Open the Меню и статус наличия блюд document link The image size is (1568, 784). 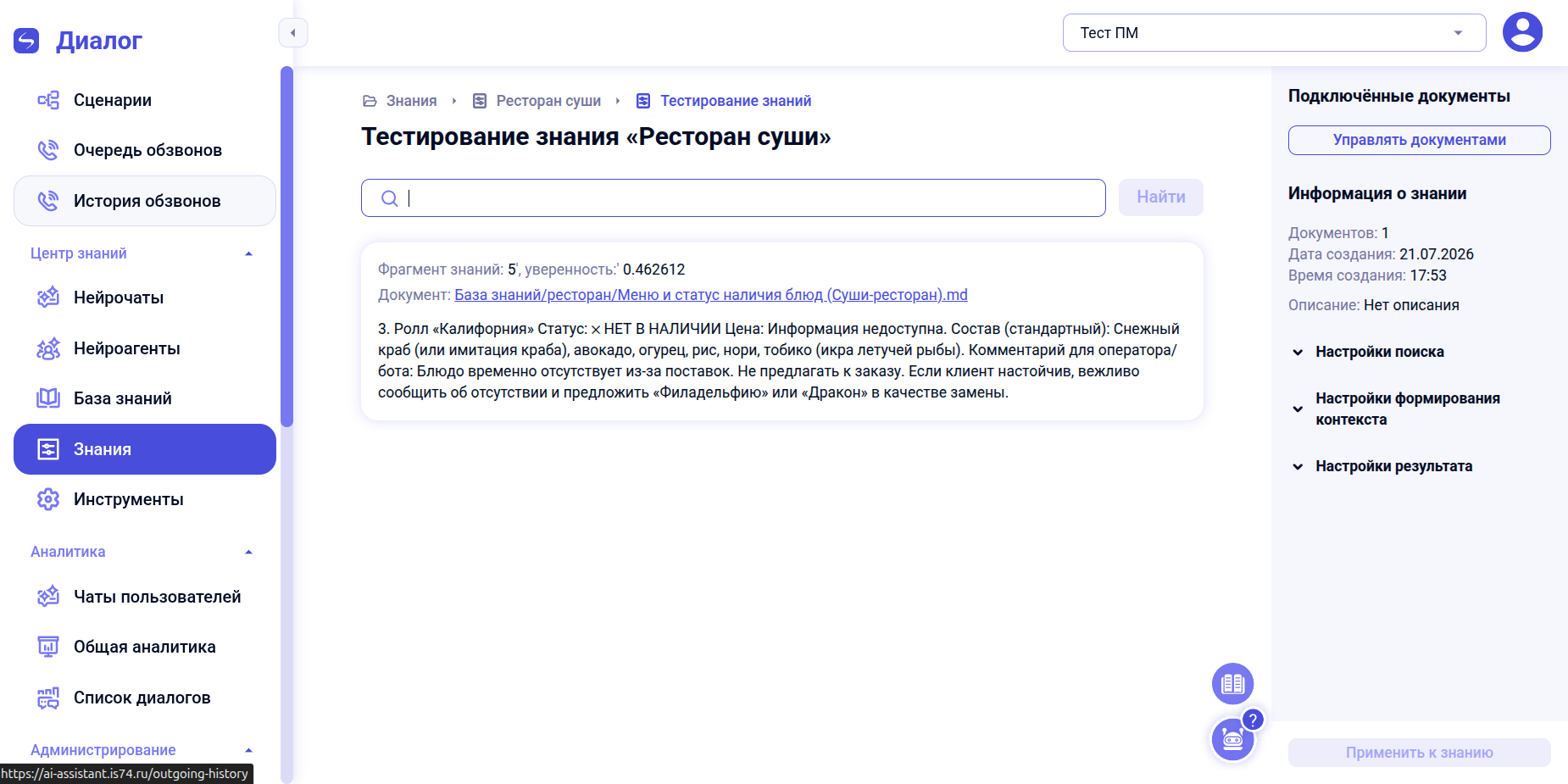click(x=710, y=295)
